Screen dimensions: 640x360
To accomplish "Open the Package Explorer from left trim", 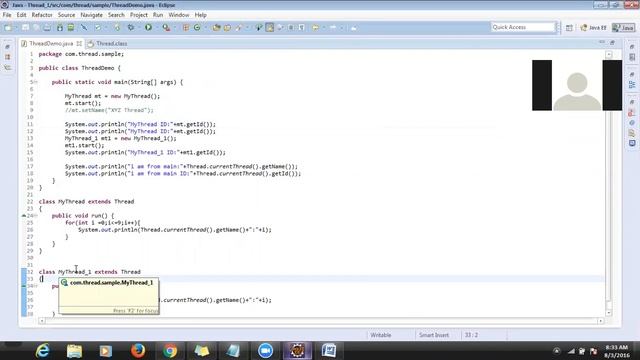I will tap(8, 57).
